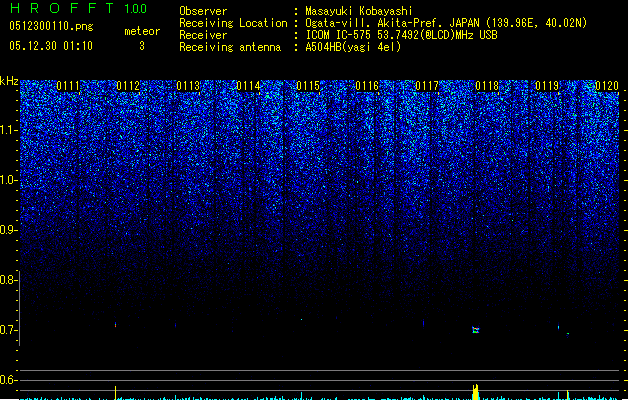This screenshot has height=400, width=629.
Task: Click the observer name Masayuki Kobayashi
Action: point(359,11)
